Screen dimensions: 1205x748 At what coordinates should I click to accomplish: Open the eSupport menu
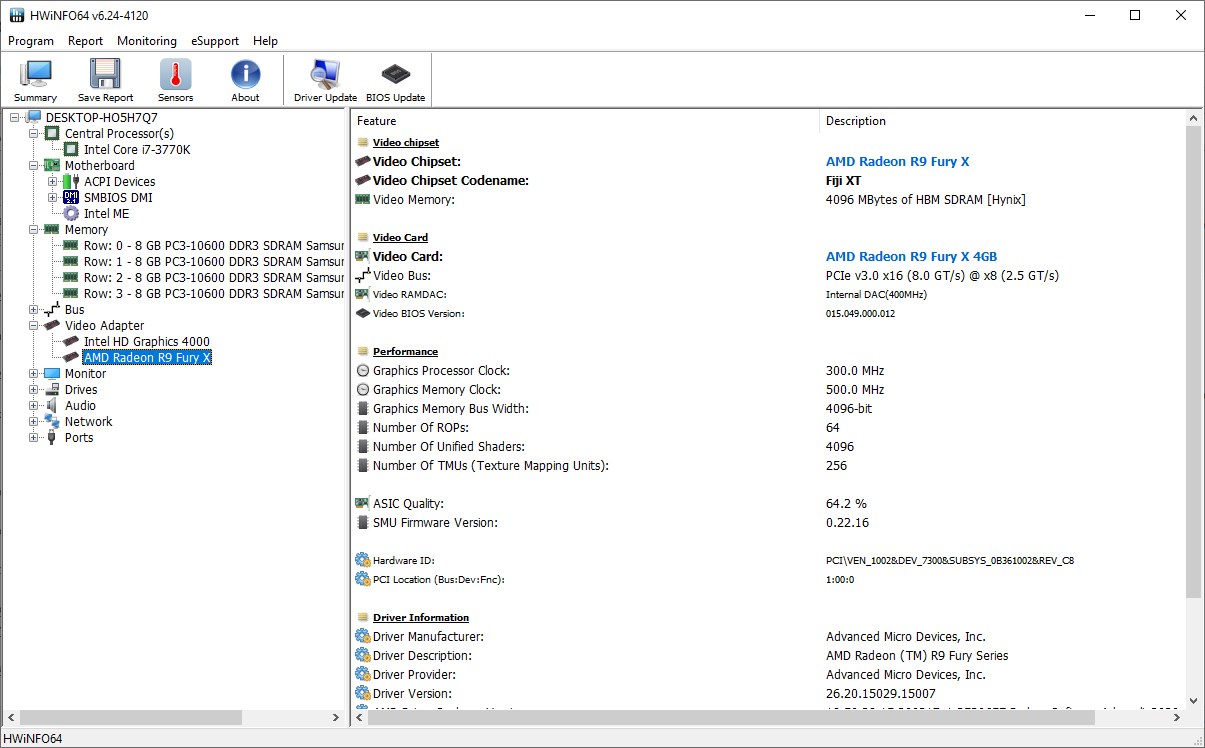tap(215, 41)
